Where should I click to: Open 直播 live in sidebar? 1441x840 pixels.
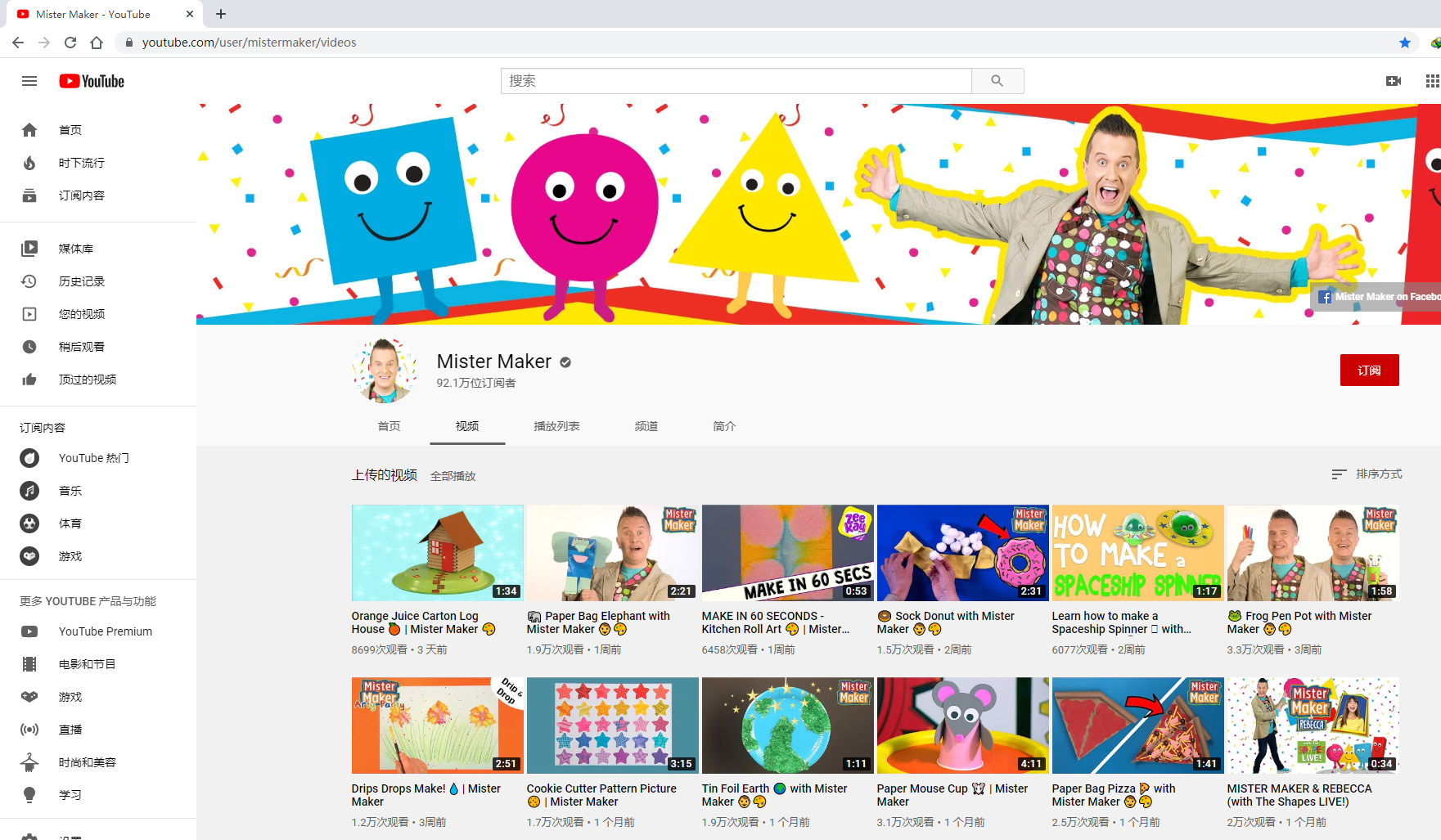click(x=98, y=730)
